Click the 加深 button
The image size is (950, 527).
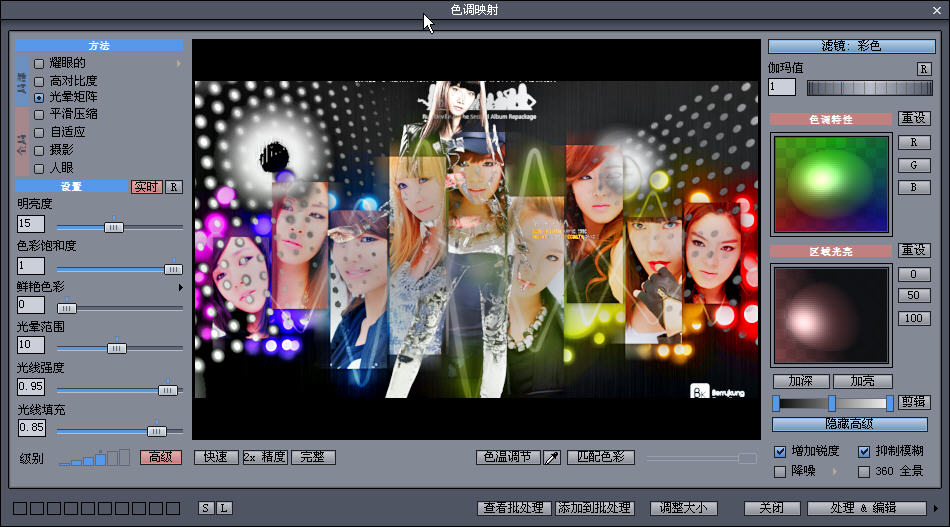pos(801,381)
